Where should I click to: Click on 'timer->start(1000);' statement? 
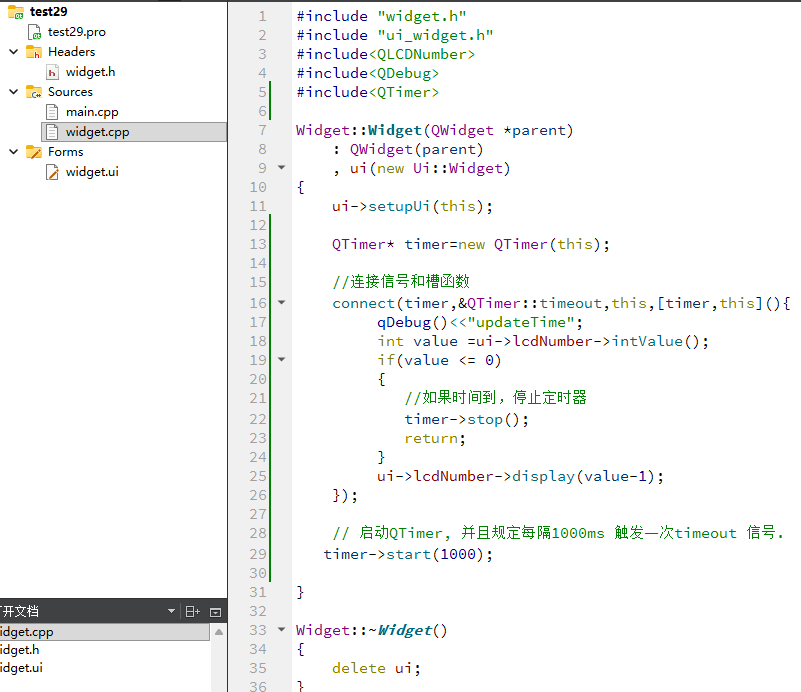pos(408,554)
